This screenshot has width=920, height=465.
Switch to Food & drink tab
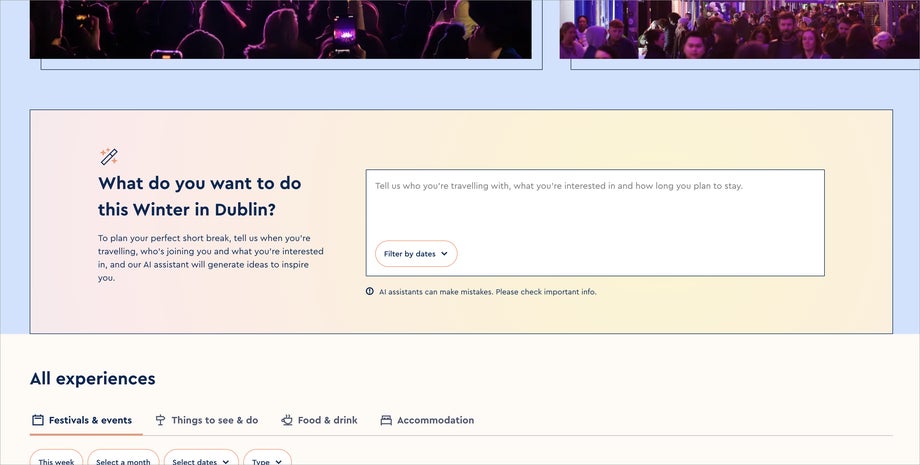click(x=319, y=420)
